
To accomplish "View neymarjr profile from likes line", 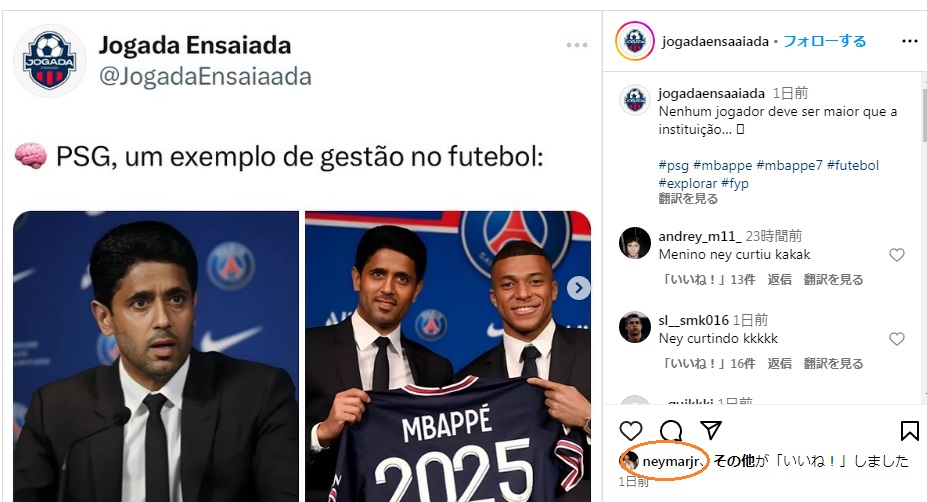I will point(674,461).
